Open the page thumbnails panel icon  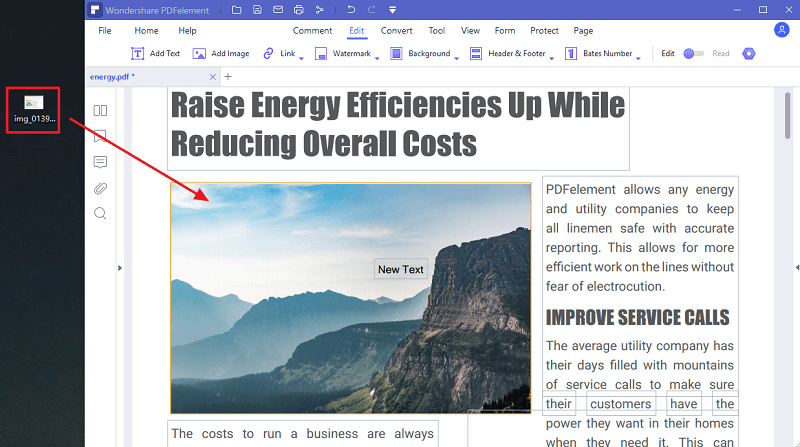pos(101,110)
